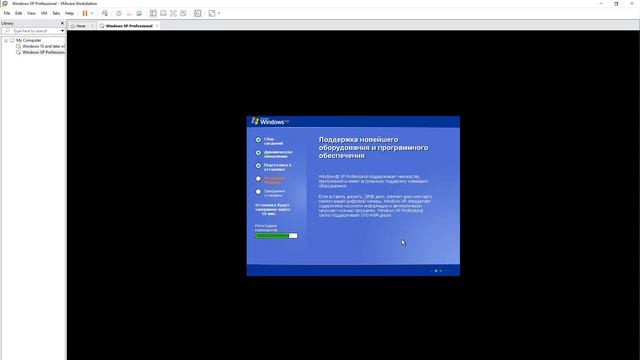This screenshot has height=360, width=640.
Task: Open the Manage Snapshots icon
Action: [x=139, y=13]
